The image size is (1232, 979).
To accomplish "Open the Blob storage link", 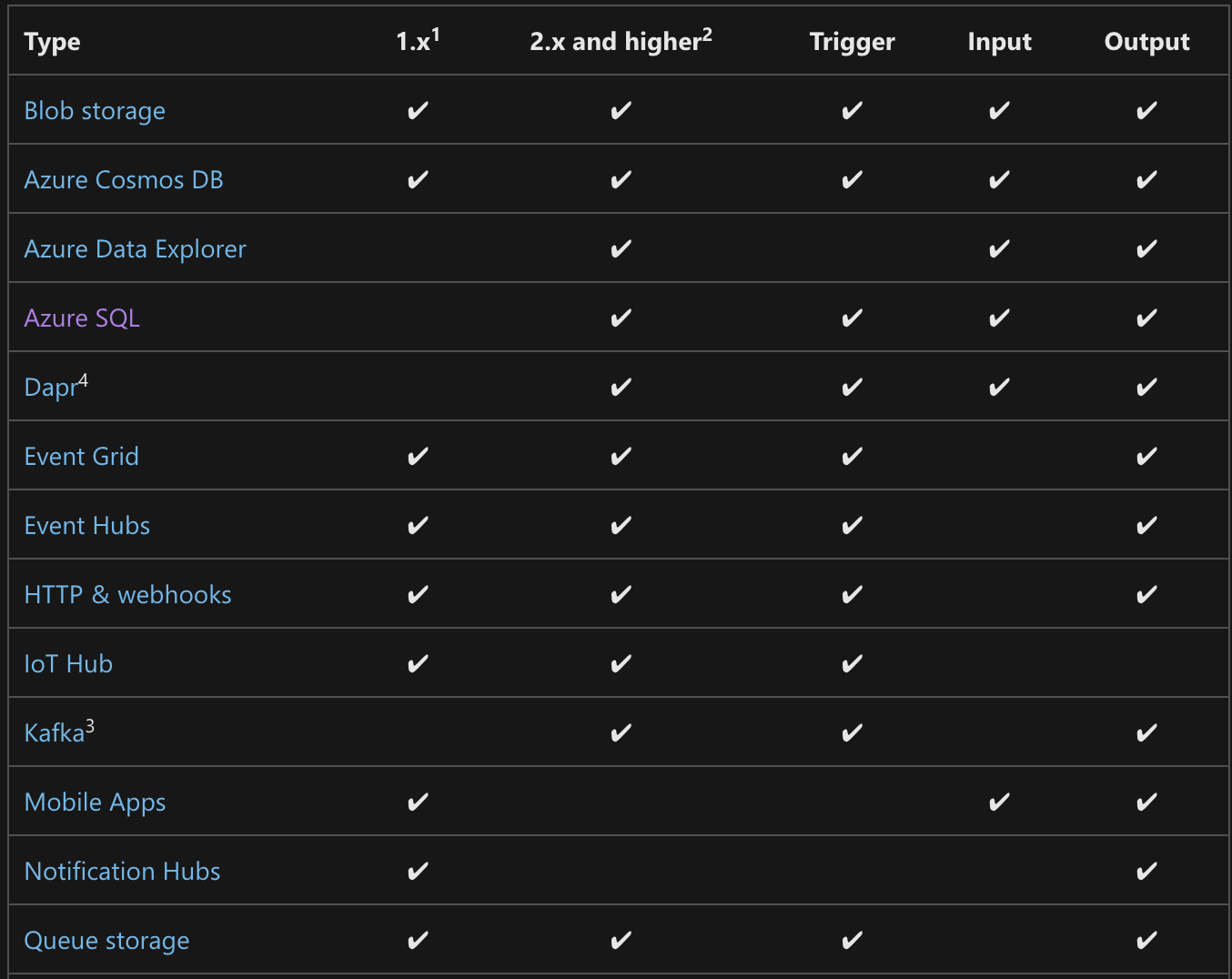I will 95,111.
